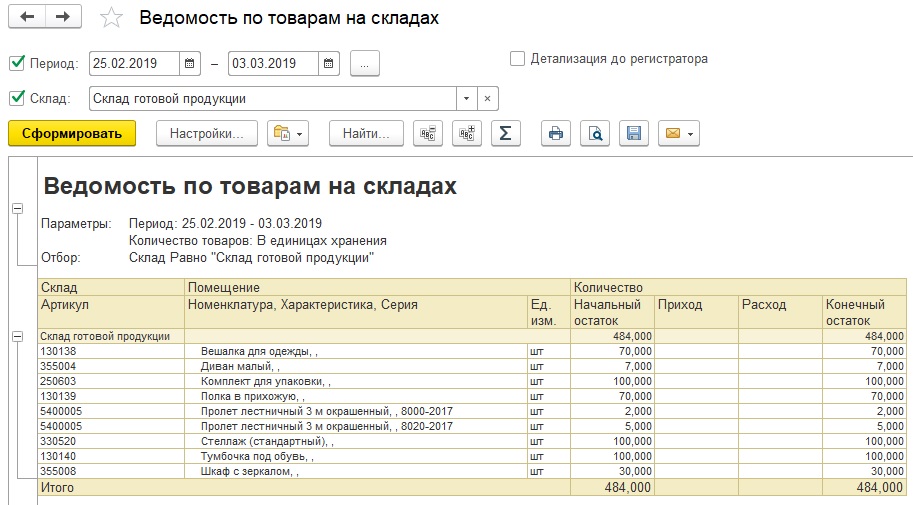Uncheck the Склад checkbox
This screenshot has width=913, height=505.
coord(17,98)
